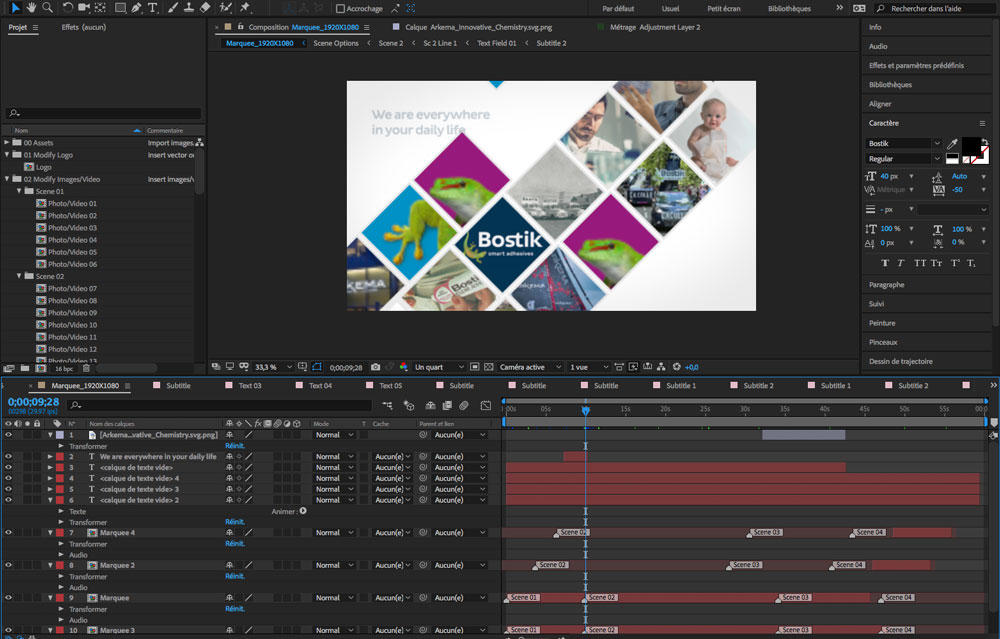This screenshot has height=639, width=1000.
Task: Toggle visibility of Marquee 4 layer
Action: click(x=8, y=532)
